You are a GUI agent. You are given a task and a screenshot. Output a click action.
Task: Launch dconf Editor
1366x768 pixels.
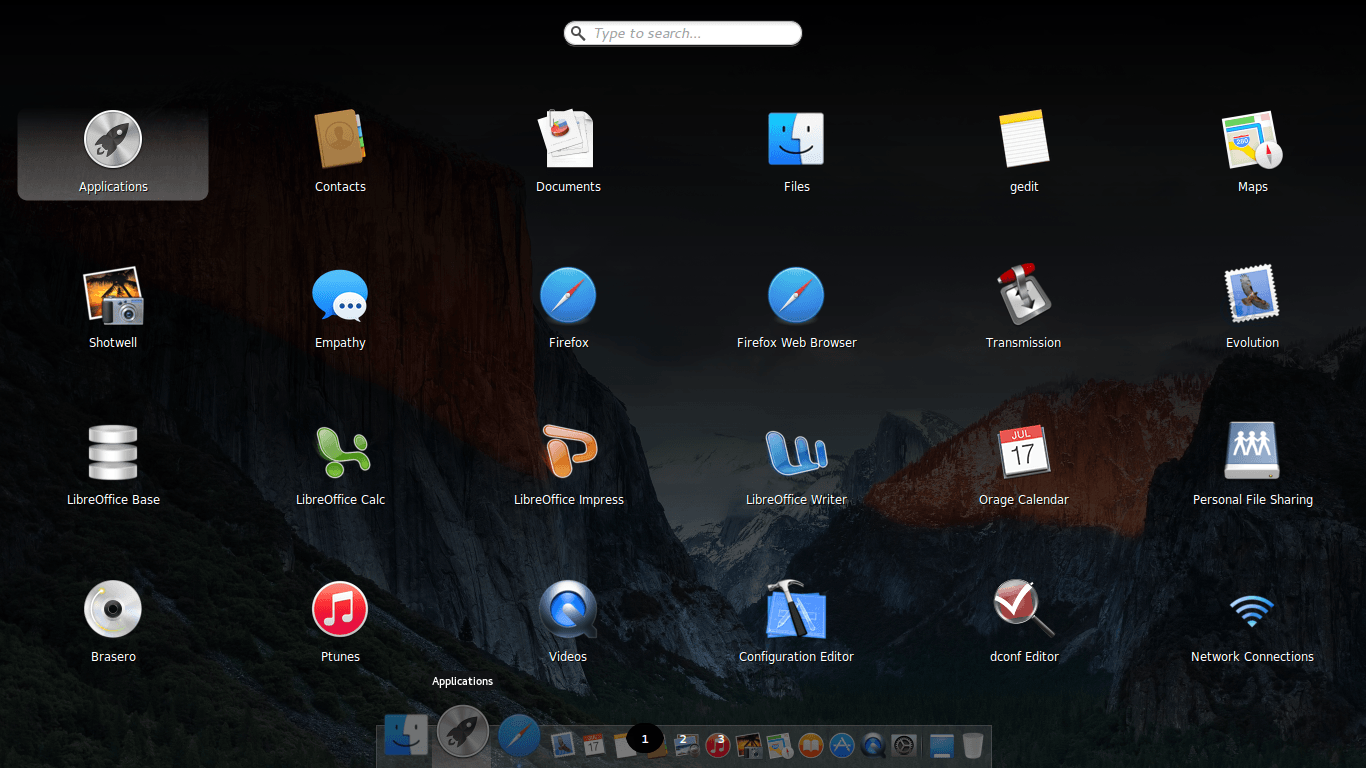pyautogui.click(x=1024, y=623)
